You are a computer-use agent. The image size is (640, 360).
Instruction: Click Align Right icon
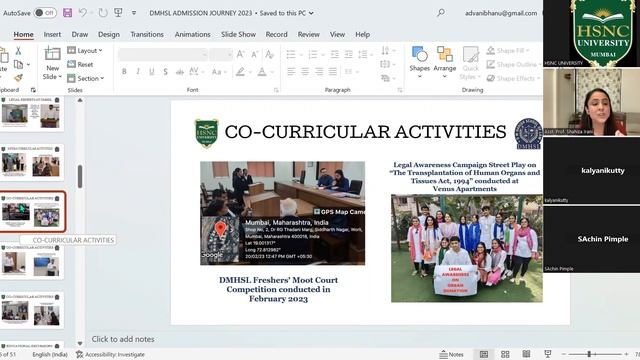[x=319, y=72]
